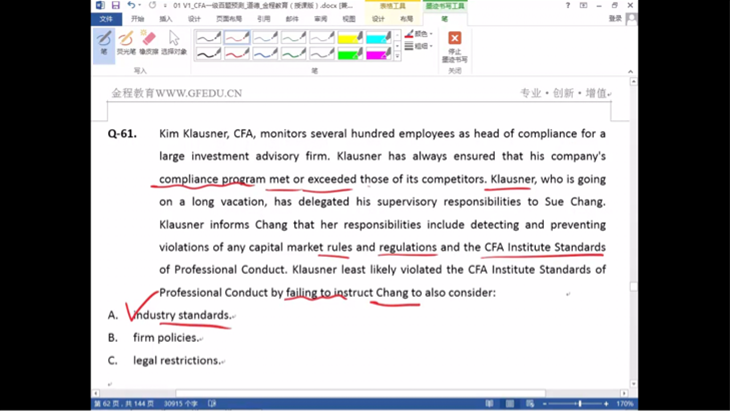Pick the thin blue pen style
Screen dimensions: 730x411
[265, 37]
